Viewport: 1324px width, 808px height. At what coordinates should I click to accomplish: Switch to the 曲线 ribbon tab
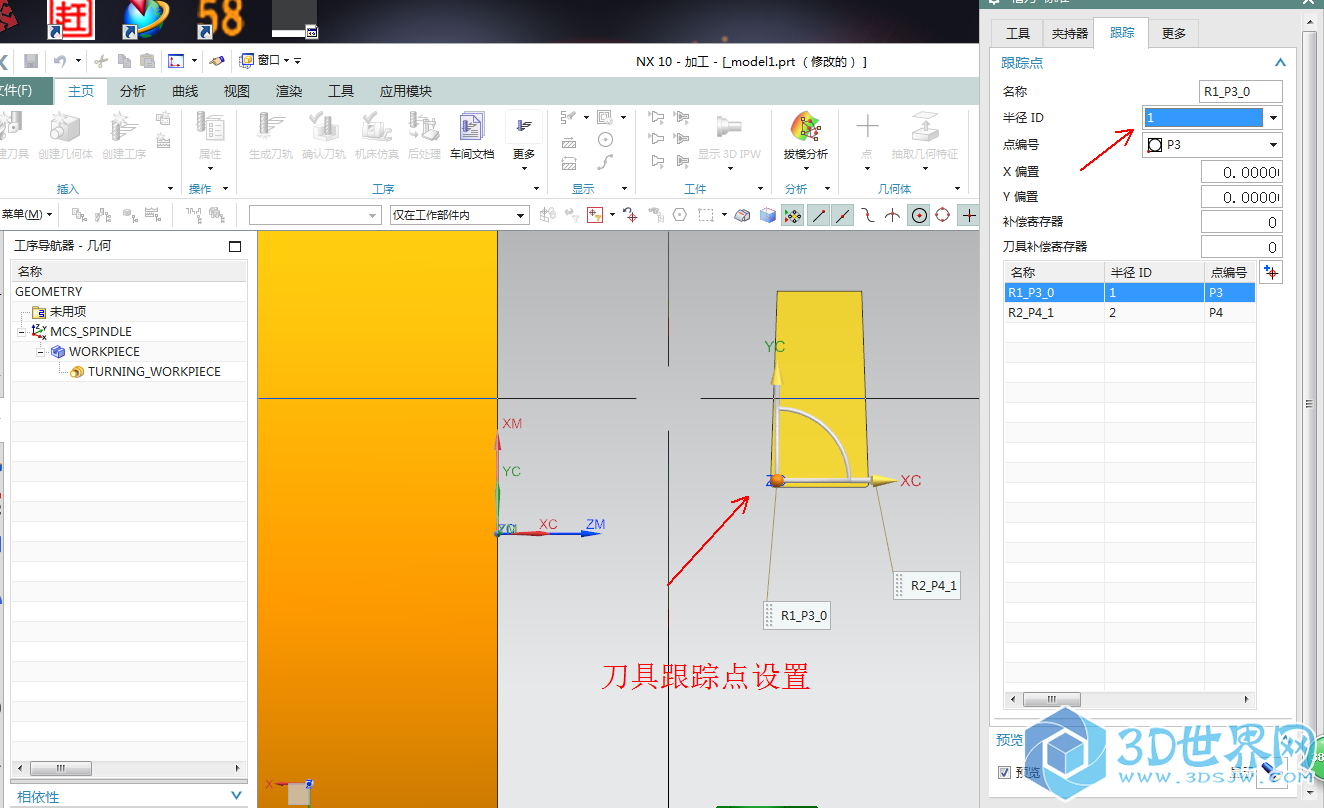(x=185, y=91)
